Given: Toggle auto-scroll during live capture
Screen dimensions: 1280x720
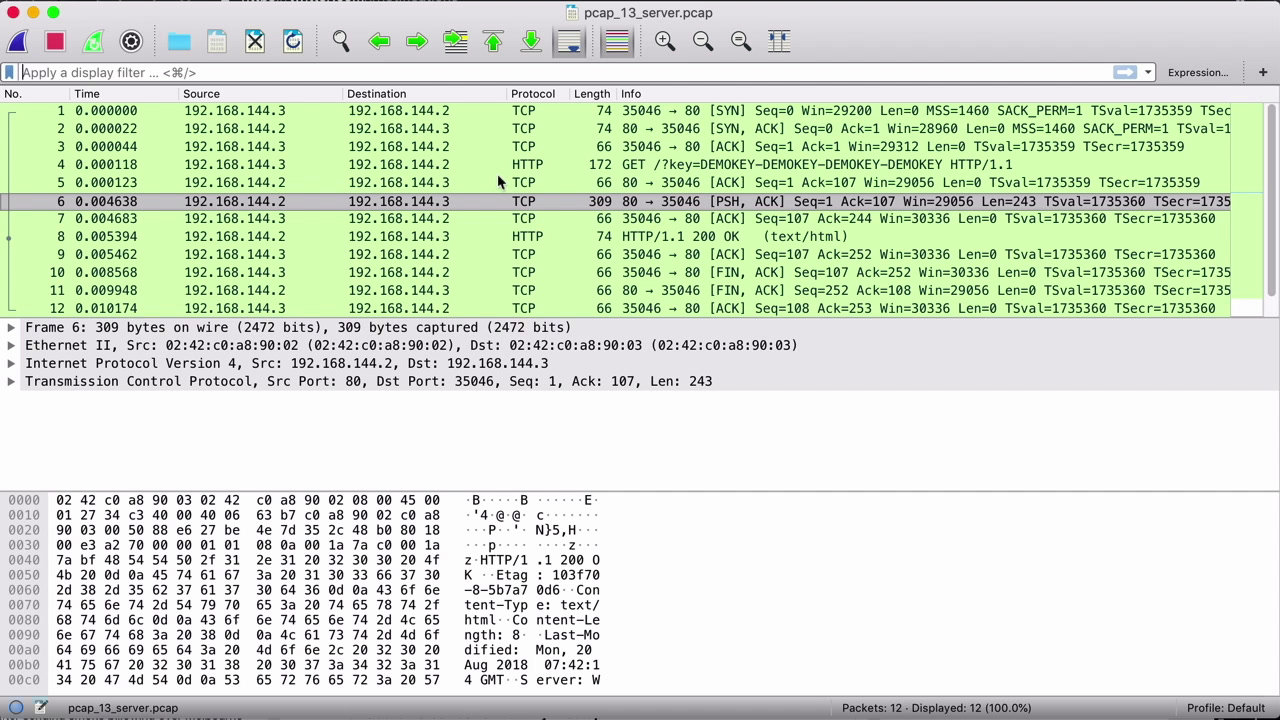Looking at the screenshot, I should pyautogui.click(x=569, y=41).
